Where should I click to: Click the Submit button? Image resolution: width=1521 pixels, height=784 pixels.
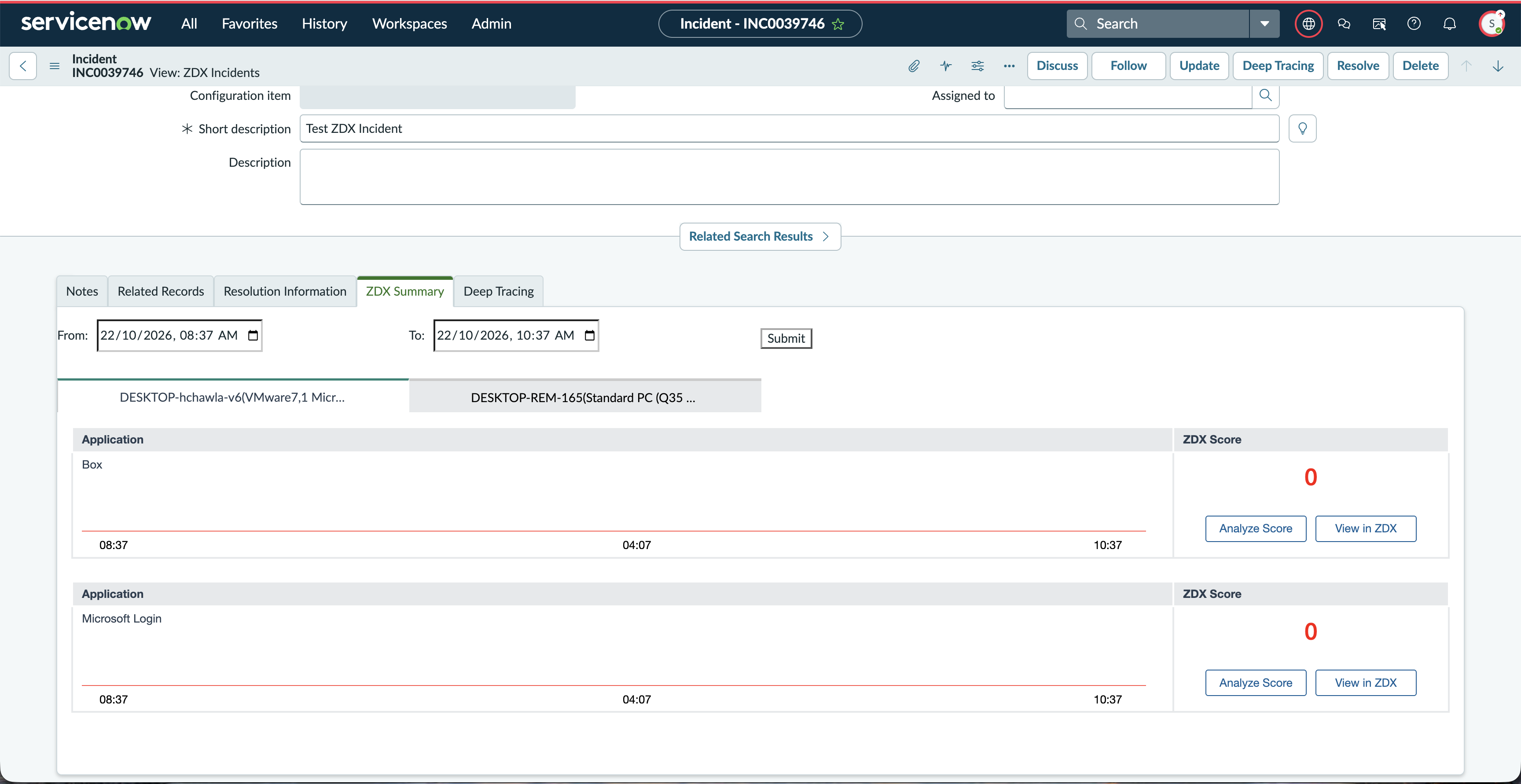point(786,338)
